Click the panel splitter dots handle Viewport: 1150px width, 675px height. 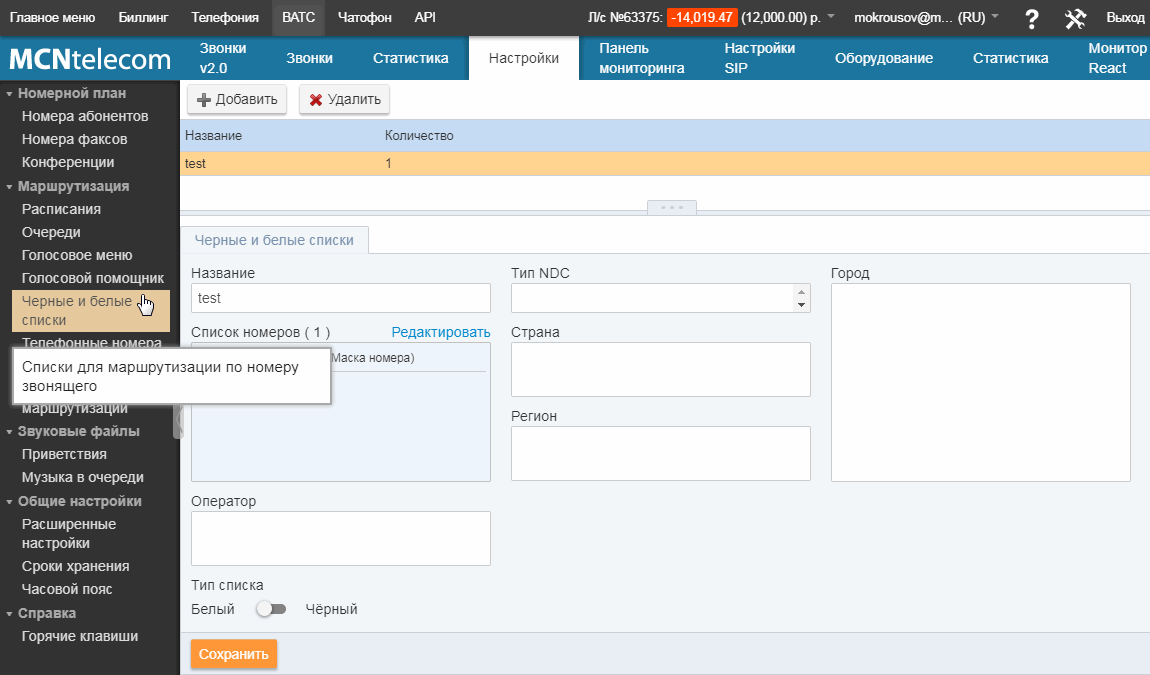click(672, 208)
